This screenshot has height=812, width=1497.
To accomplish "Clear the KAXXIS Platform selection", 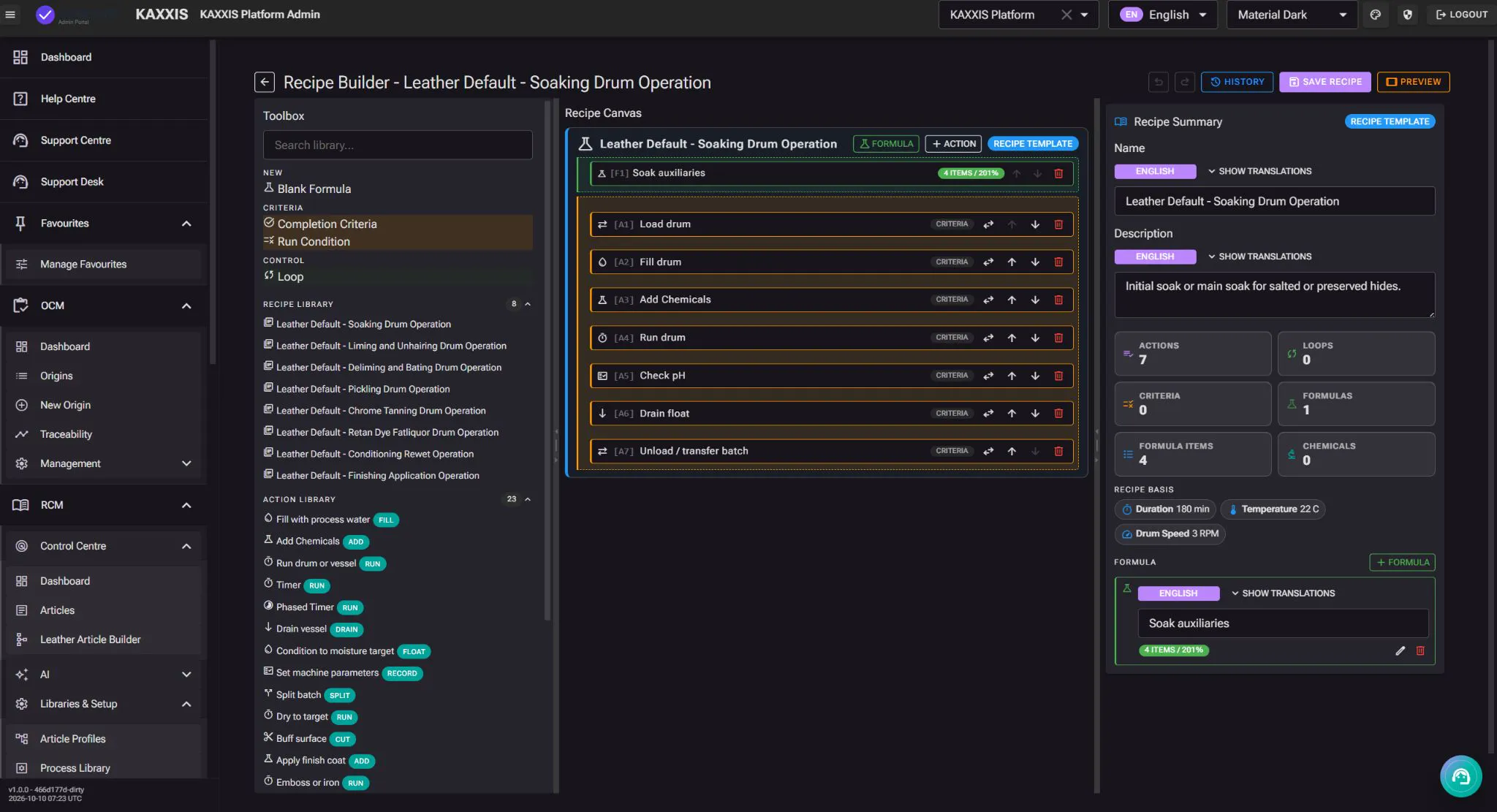I will coord(1066,15).
